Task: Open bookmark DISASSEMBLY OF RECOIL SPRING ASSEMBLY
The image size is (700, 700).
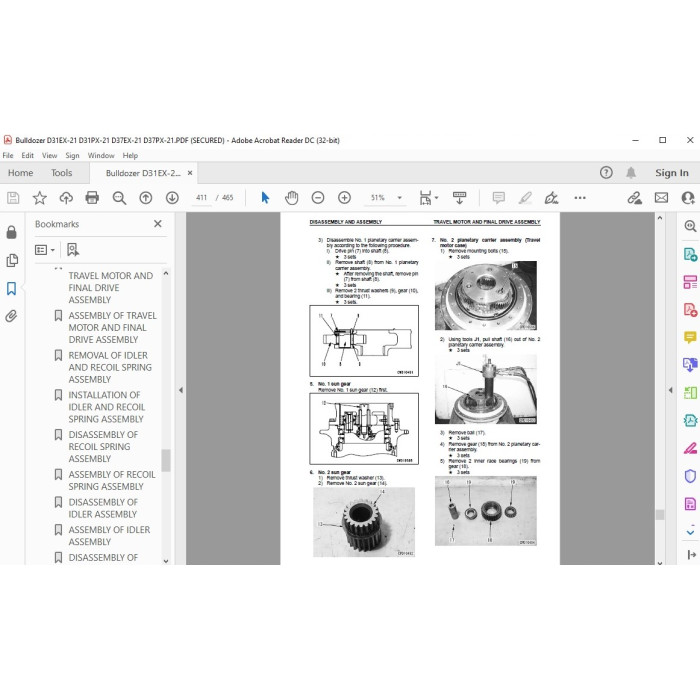Action: pyautogui.click(x=103, y=447)
